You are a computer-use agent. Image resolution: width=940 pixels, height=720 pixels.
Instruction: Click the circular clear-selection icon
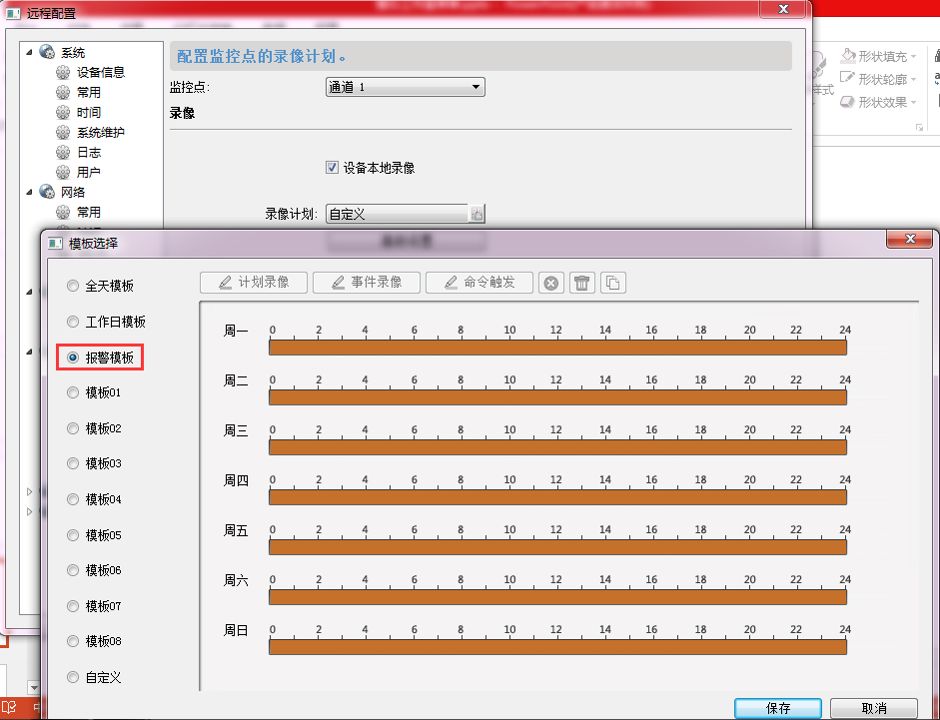(x=550, y=282)
